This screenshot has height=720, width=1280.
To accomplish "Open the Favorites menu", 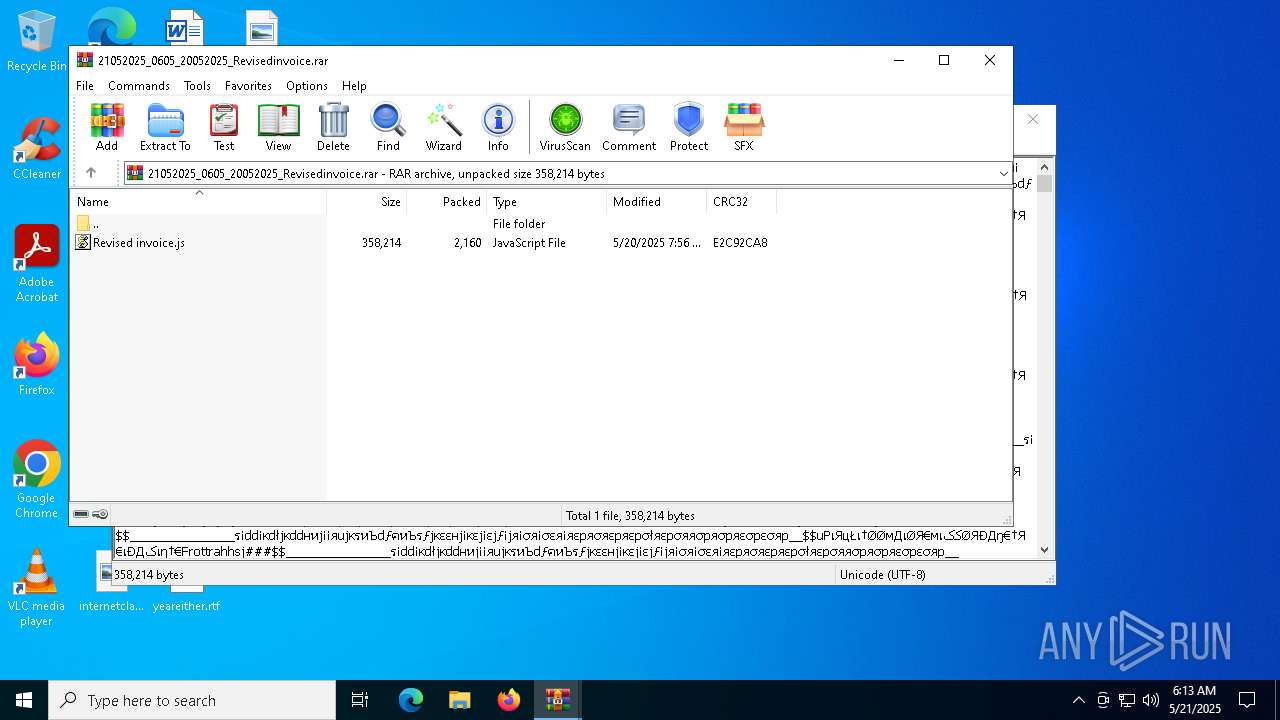I will pos(248,86).
